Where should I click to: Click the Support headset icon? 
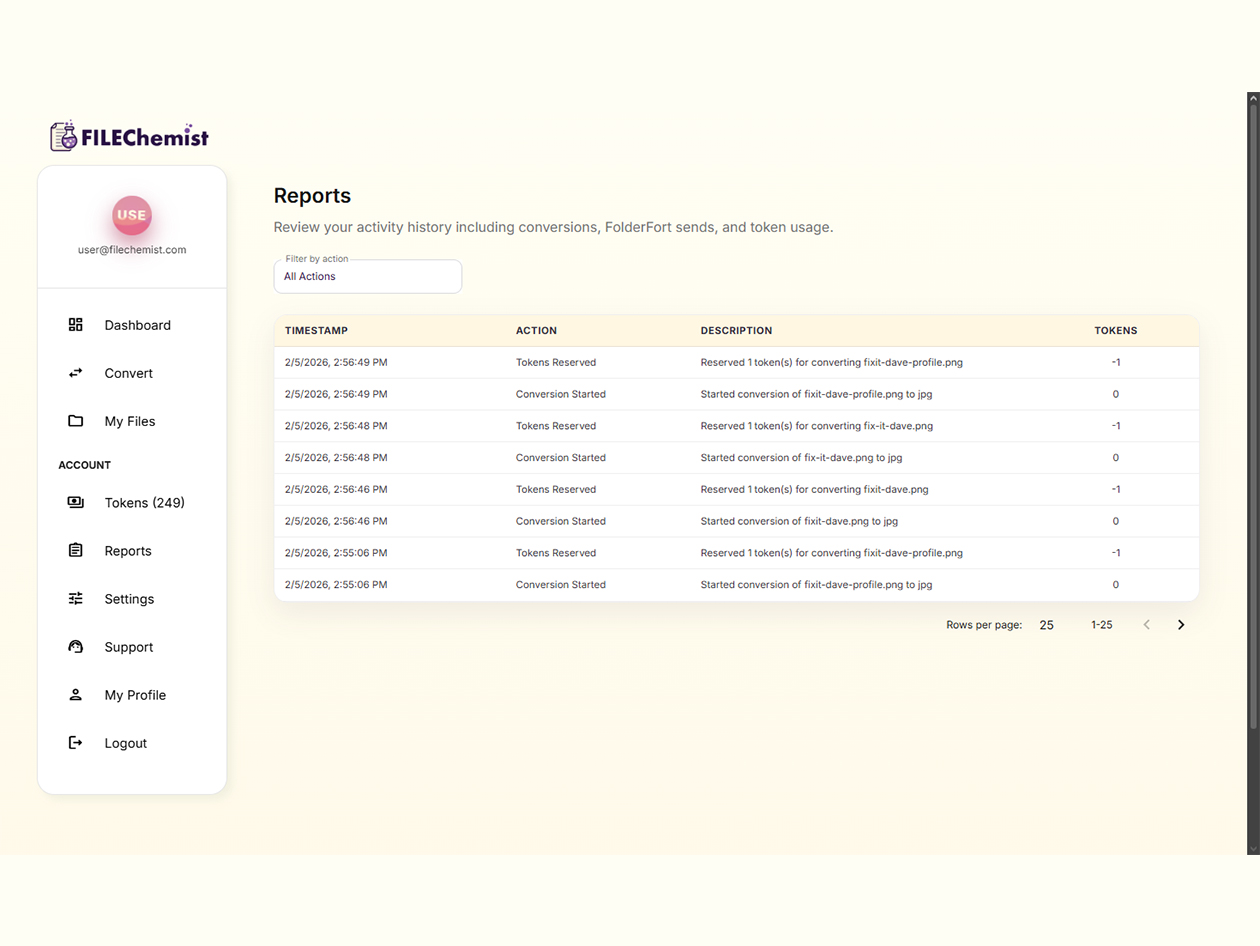75,646
